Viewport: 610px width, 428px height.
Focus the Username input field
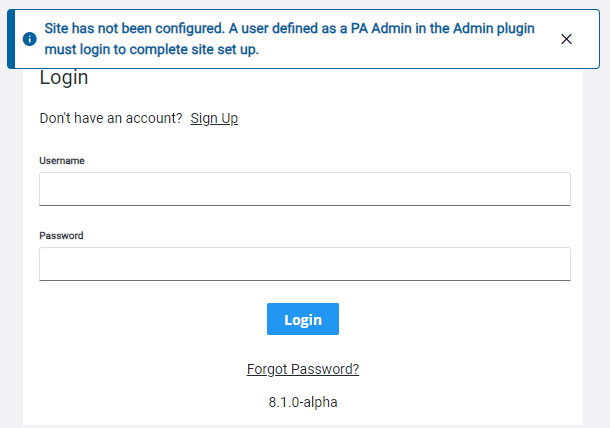point(305,189)
